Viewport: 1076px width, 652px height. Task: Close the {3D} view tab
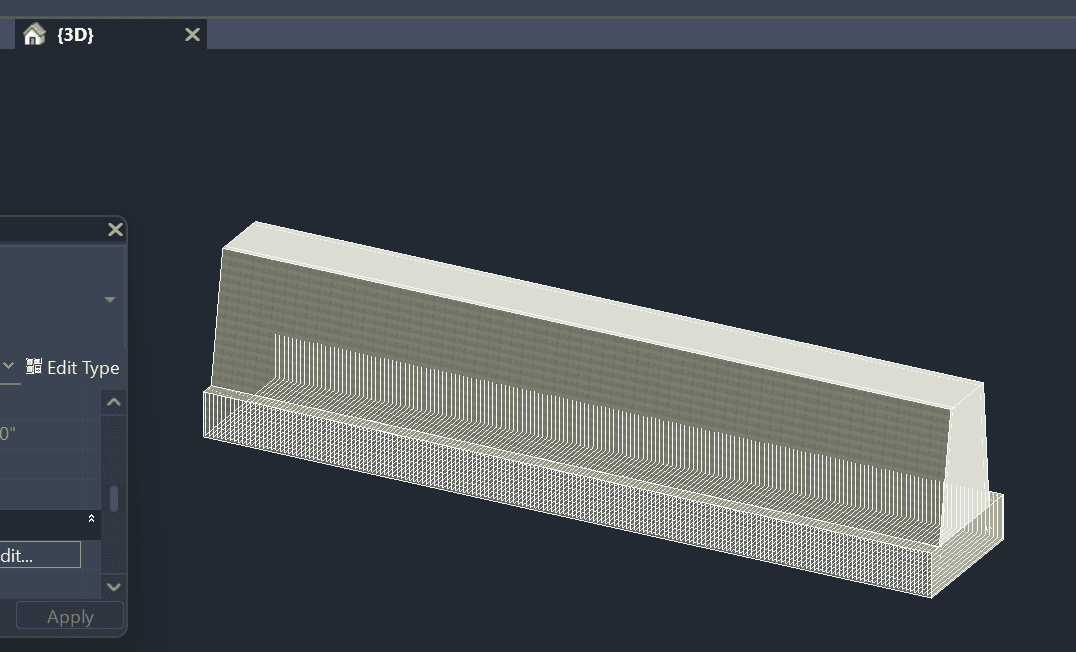coord(192,35)
